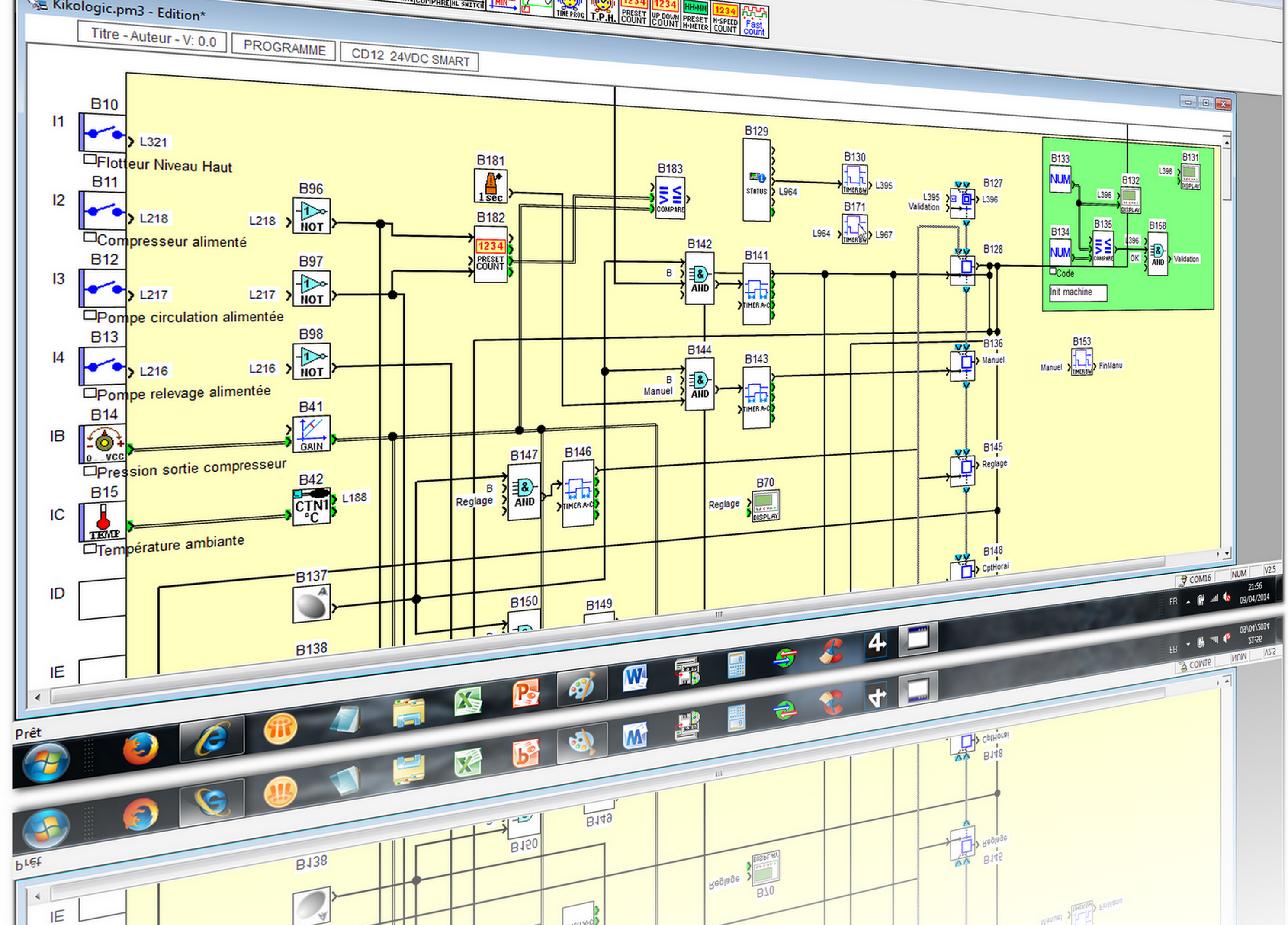Click the diagram's vertical scrollbar down arrow
The height and width of the screenshot is (925, 1288).
click(1227, 553)
